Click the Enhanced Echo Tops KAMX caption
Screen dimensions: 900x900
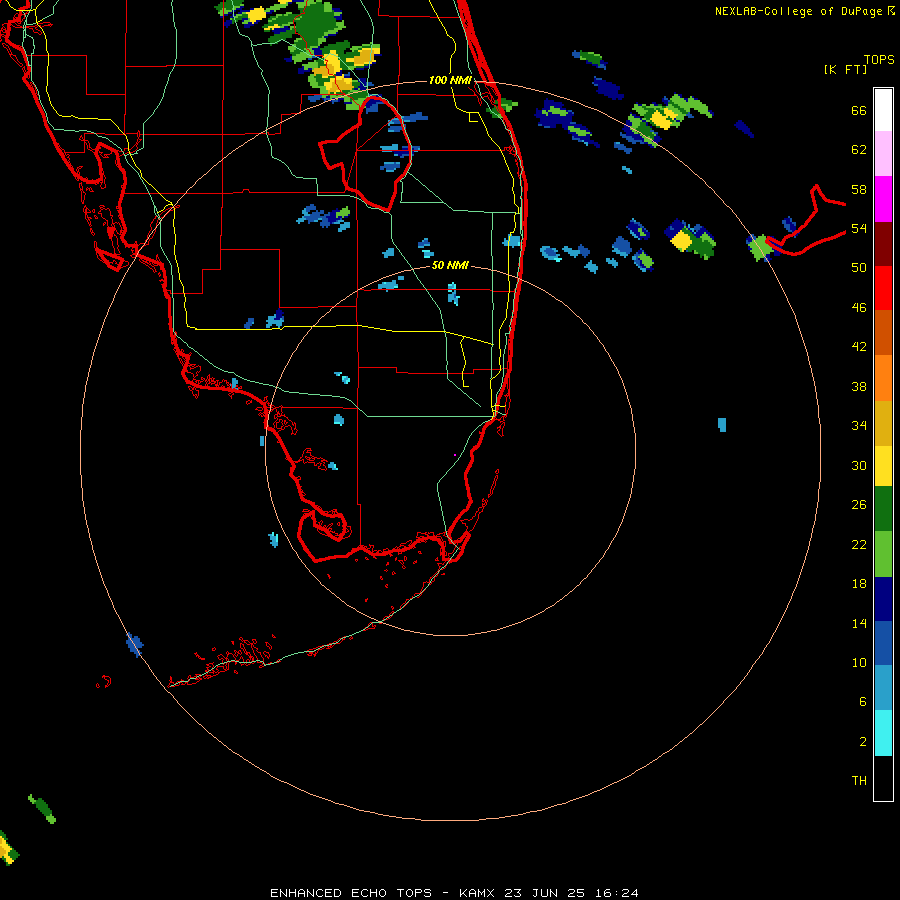click(x=454, y=893)
